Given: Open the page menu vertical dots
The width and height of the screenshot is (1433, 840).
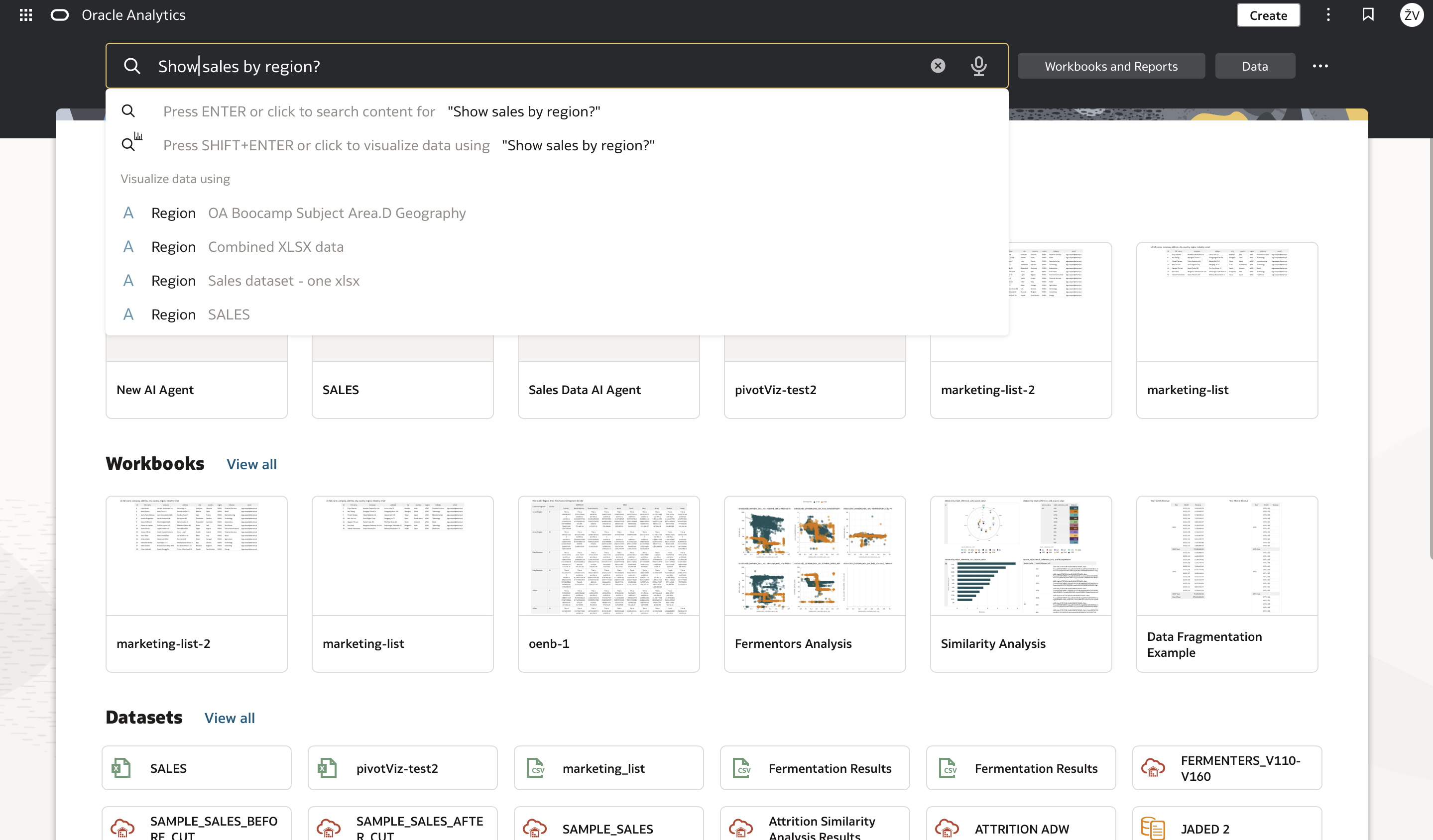Looking at the screenshot, I should [1328, 15].
